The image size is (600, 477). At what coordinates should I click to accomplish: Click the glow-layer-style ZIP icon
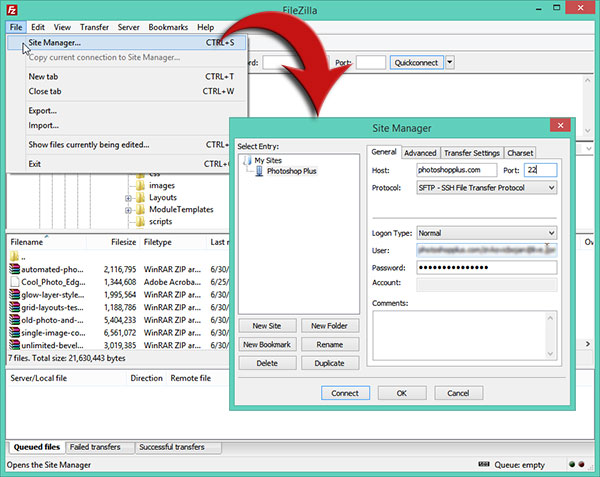(x=14, y=295)
